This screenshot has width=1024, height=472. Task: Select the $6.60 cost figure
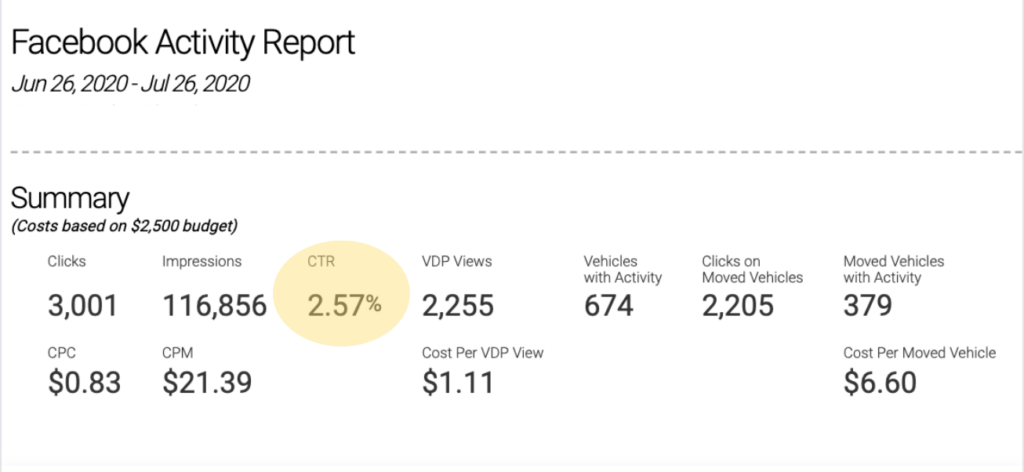[880, 383]
